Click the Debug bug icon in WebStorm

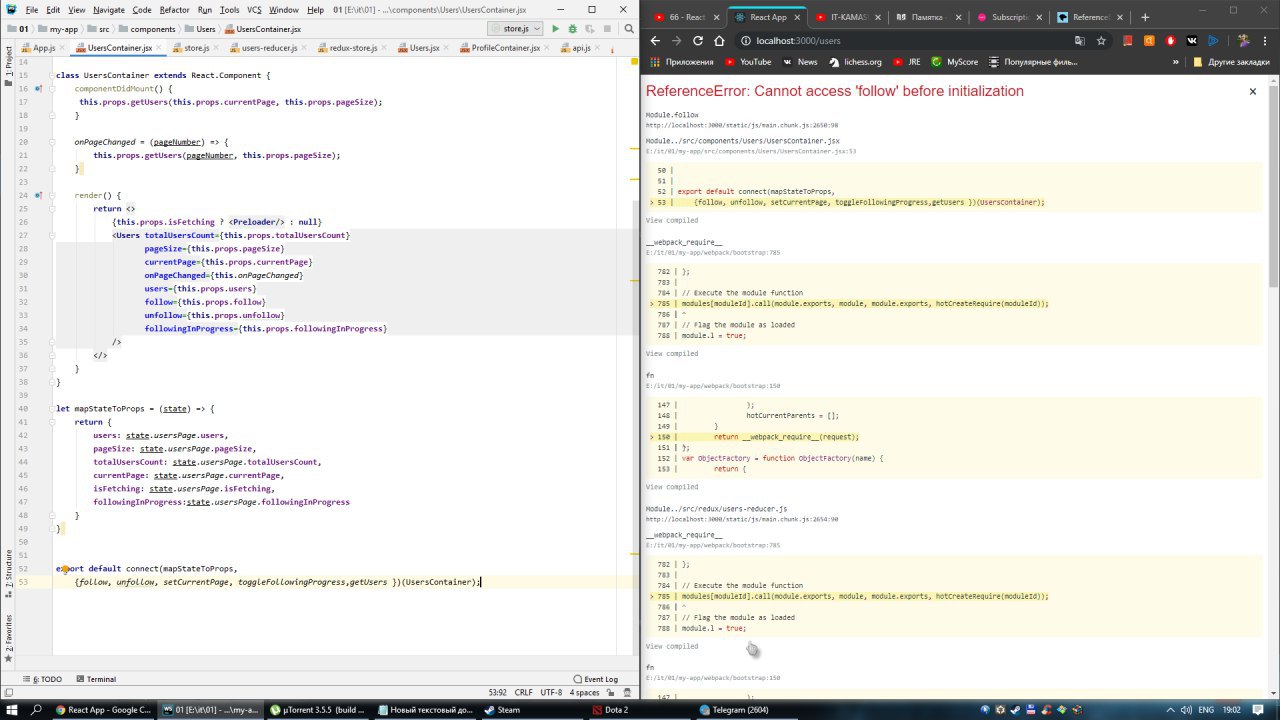pyautogui.click(x=572, y=29)
